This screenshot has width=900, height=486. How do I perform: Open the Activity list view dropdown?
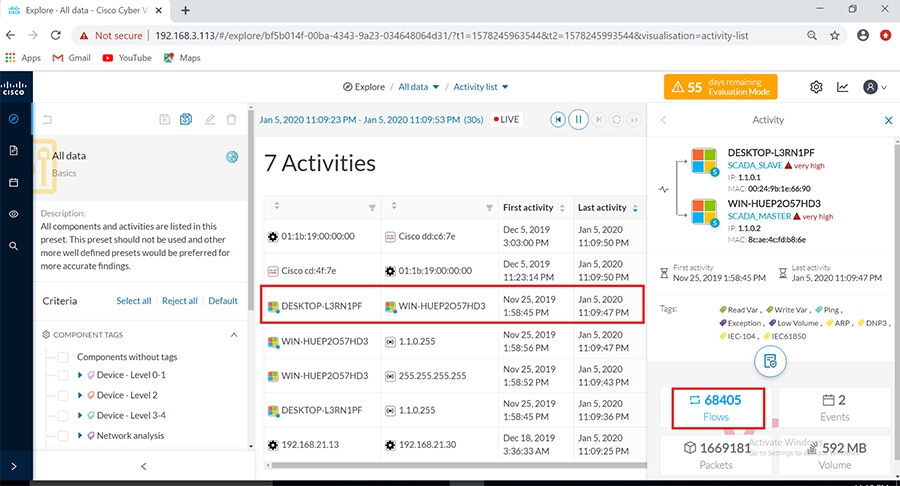tap(480, 87)
